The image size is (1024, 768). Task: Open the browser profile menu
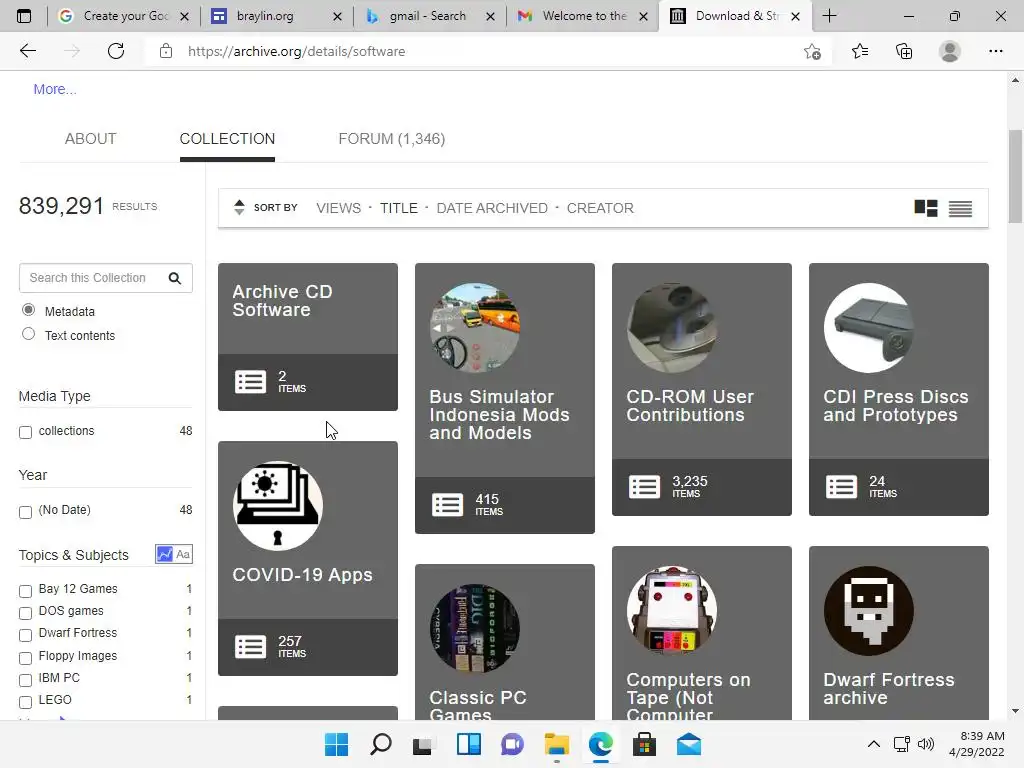click(x=950, y=51)
